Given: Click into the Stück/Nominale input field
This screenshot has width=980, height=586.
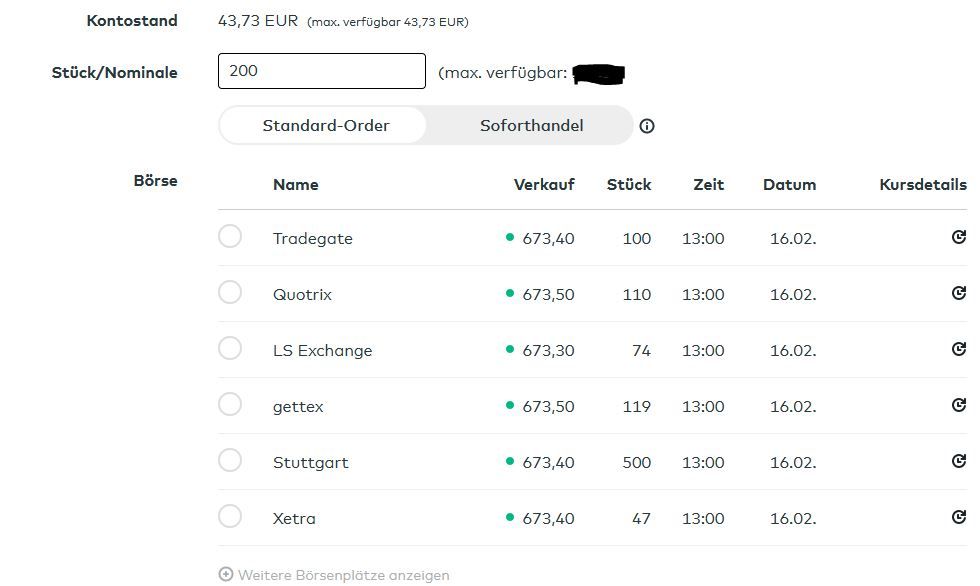Looking at the screenshot, I should pos(321,71).
